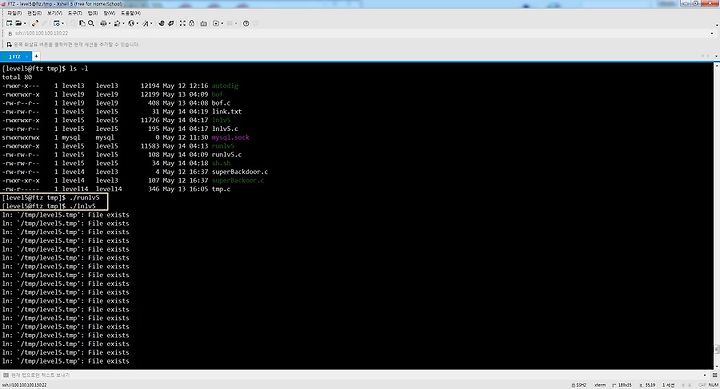Click the 'autodig' green file name
Viewport: 720px width, 389px height.
point(225,86)
